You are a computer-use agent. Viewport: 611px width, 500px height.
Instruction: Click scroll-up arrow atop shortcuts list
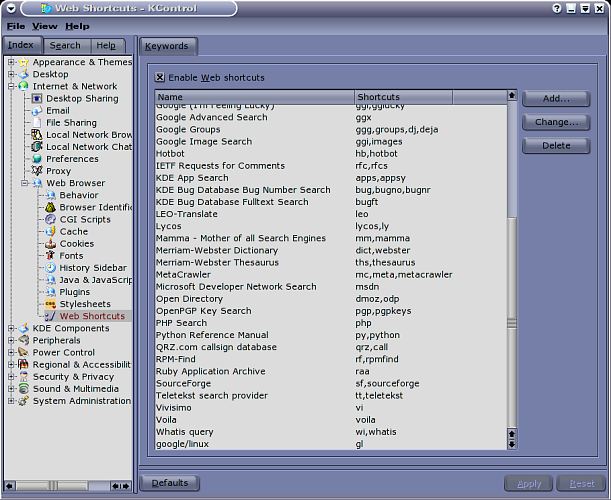tap(512, 95)
